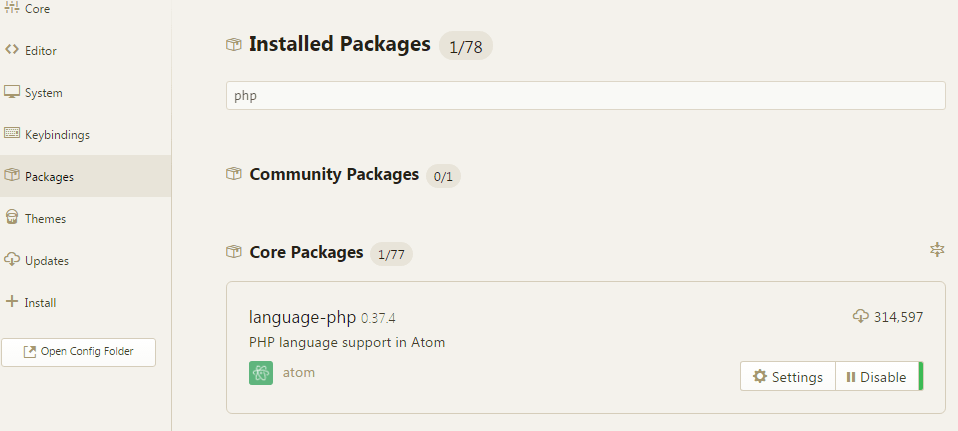This screenshot has height=431, width=958.
Task: Disable the language-php package
Action: 876,377
